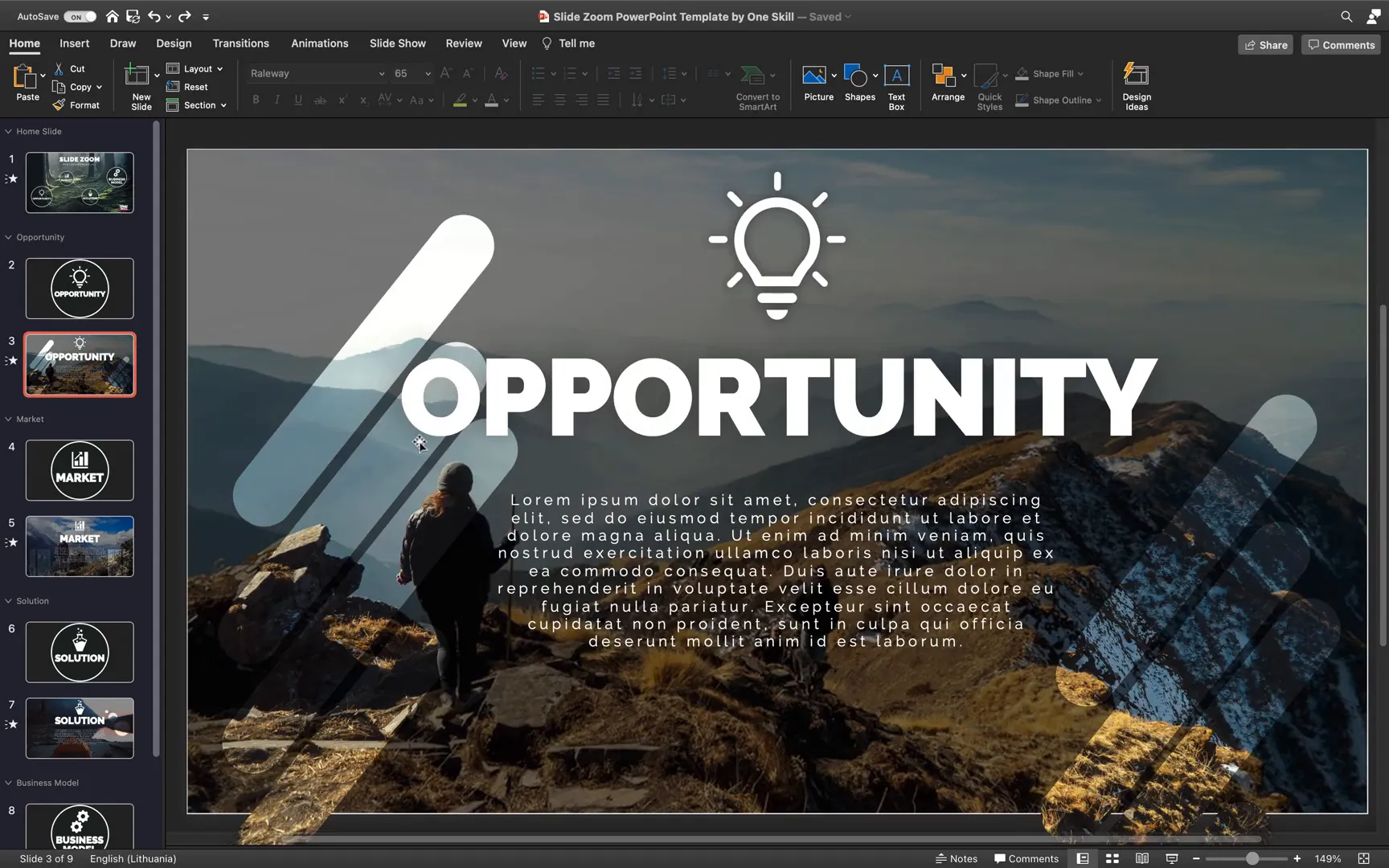Fit slide to current window
1389x868 pixels.
pos(1363,858)
